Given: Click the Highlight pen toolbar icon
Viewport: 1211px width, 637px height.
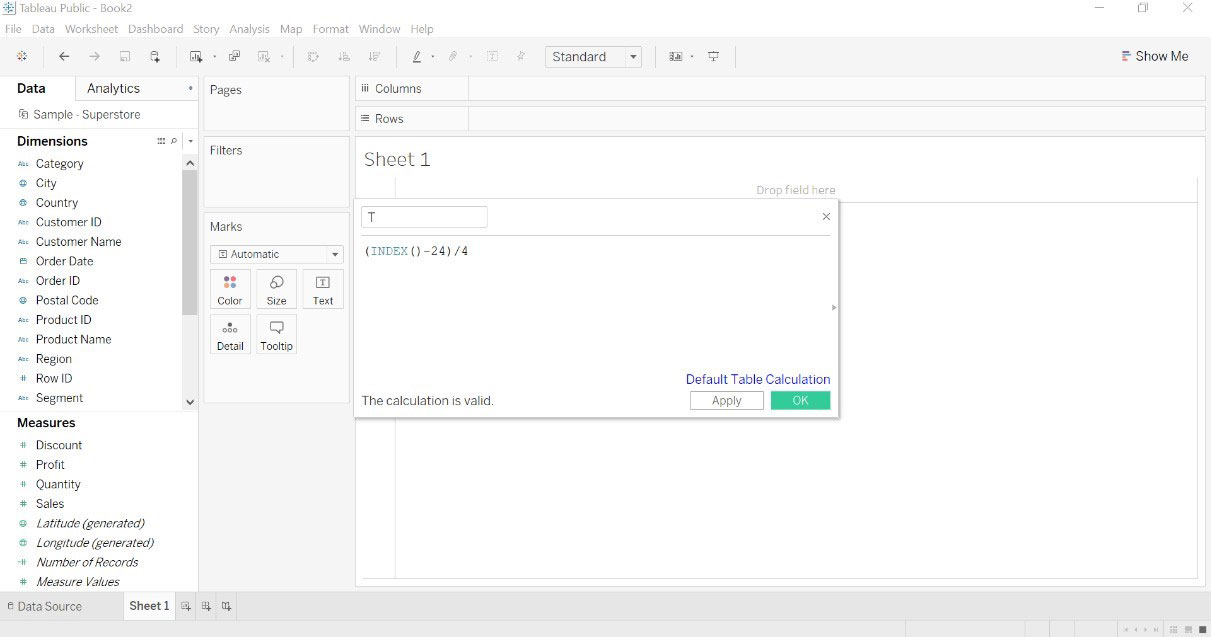Looking at the screenshot, I should pos(416,57).
